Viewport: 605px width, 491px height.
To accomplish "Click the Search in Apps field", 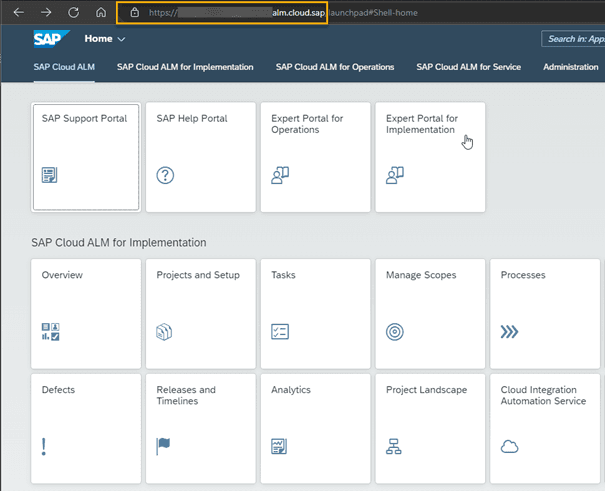I will point(573,39).
